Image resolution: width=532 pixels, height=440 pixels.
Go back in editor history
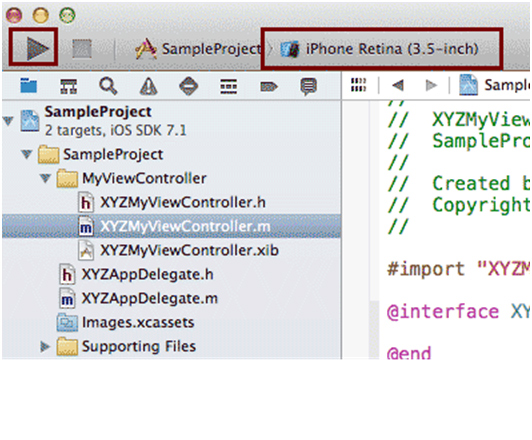click(398, 85)
